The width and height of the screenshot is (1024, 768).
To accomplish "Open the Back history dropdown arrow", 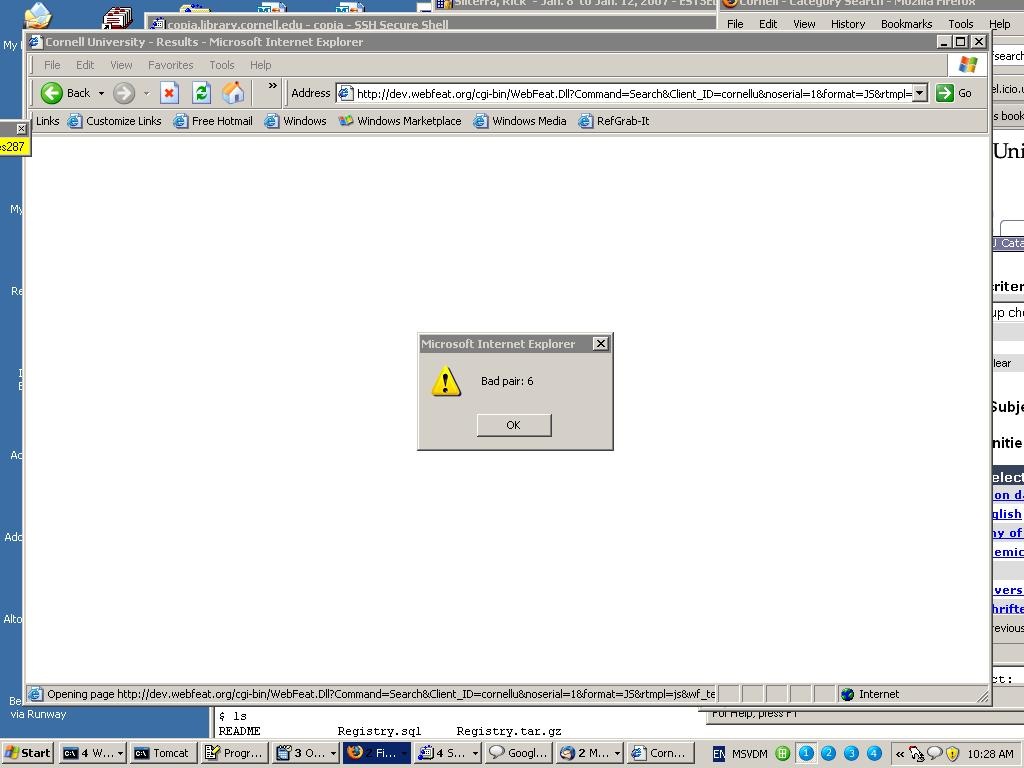I will [x=101, y=93].
